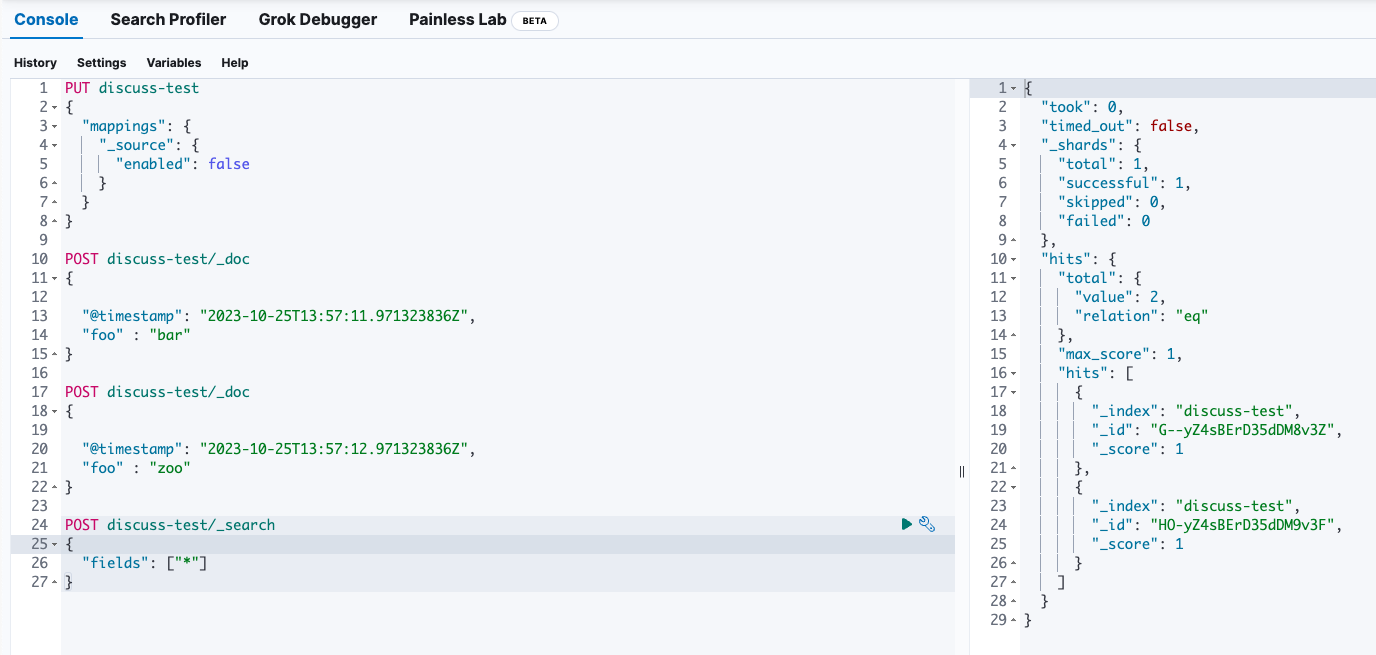Collapse the _shards object in the response
The width and height of the screenshot is (1376, 655).
pos(1013,144)
